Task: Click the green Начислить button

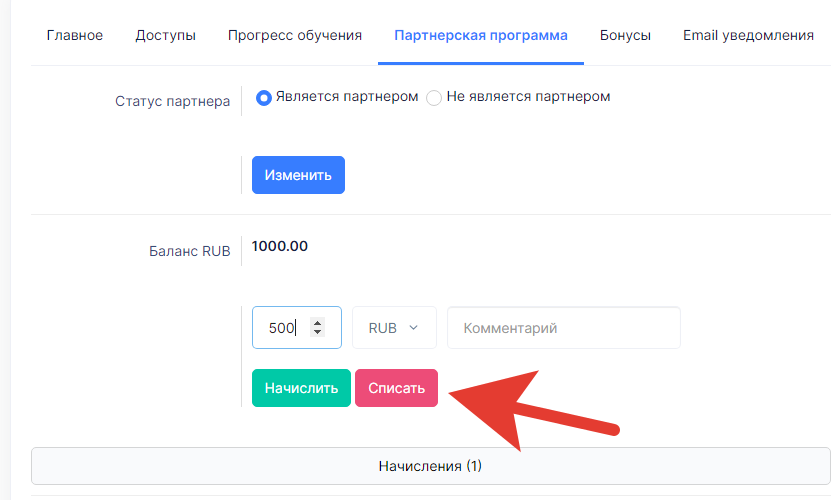Action: tap(301, 388)
